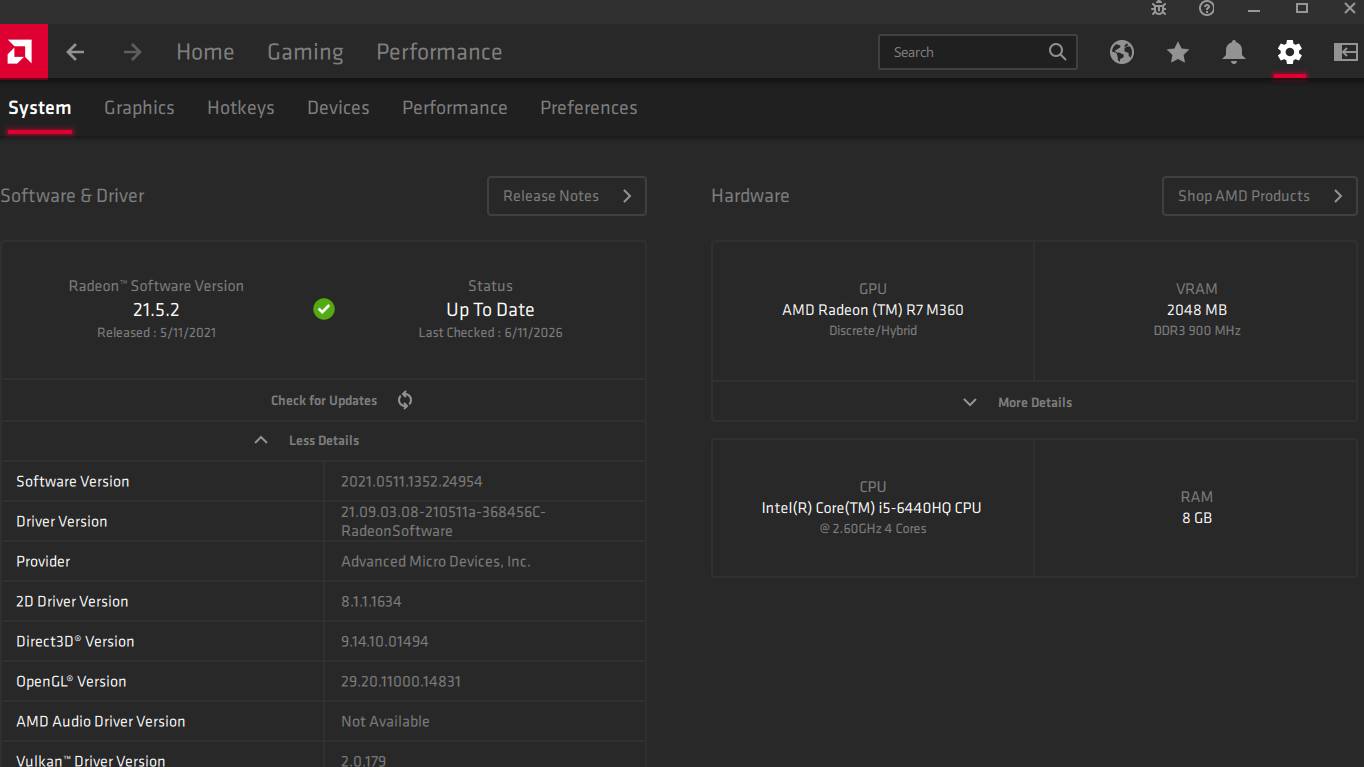Screen dimensions: 1364x767
Task: Select Last Checked : 6/11/2026 text
Action: coord(490,333)
